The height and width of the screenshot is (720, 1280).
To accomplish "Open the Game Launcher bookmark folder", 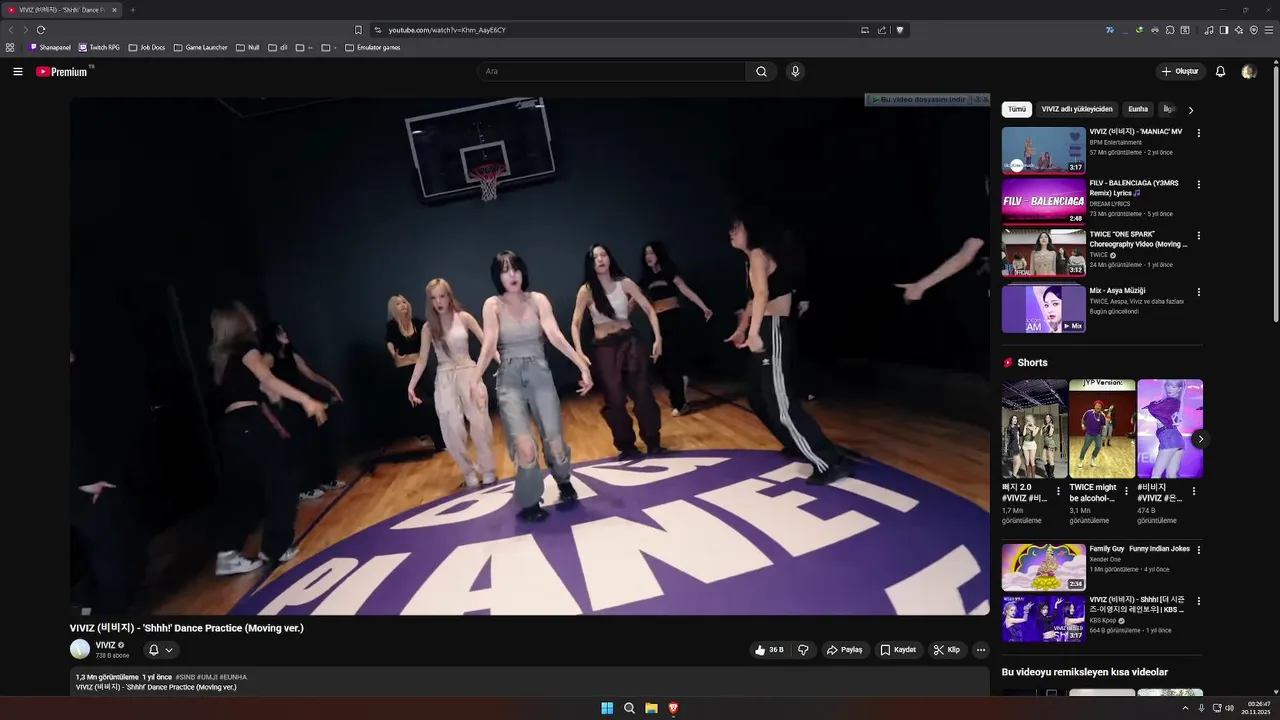I will click(x=200, y=48).
